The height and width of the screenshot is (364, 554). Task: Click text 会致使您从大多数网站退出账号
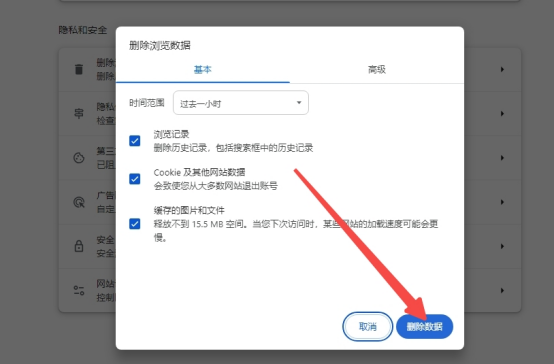point(216,186)
